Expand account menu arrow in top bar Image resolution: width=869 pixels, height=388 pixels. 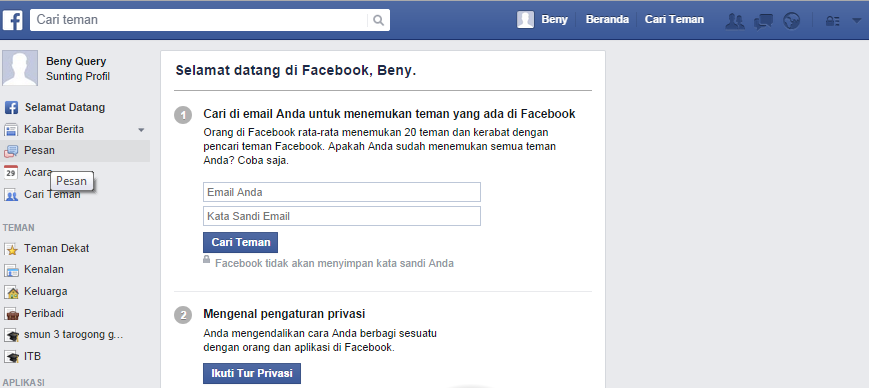856,21
